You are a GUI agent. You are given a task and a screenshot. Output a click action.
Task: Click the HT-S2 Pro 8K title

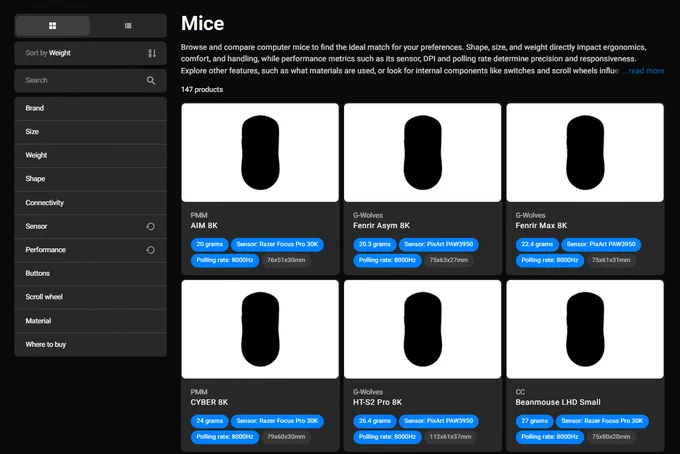pyautogui.click(x=377, y=402)
